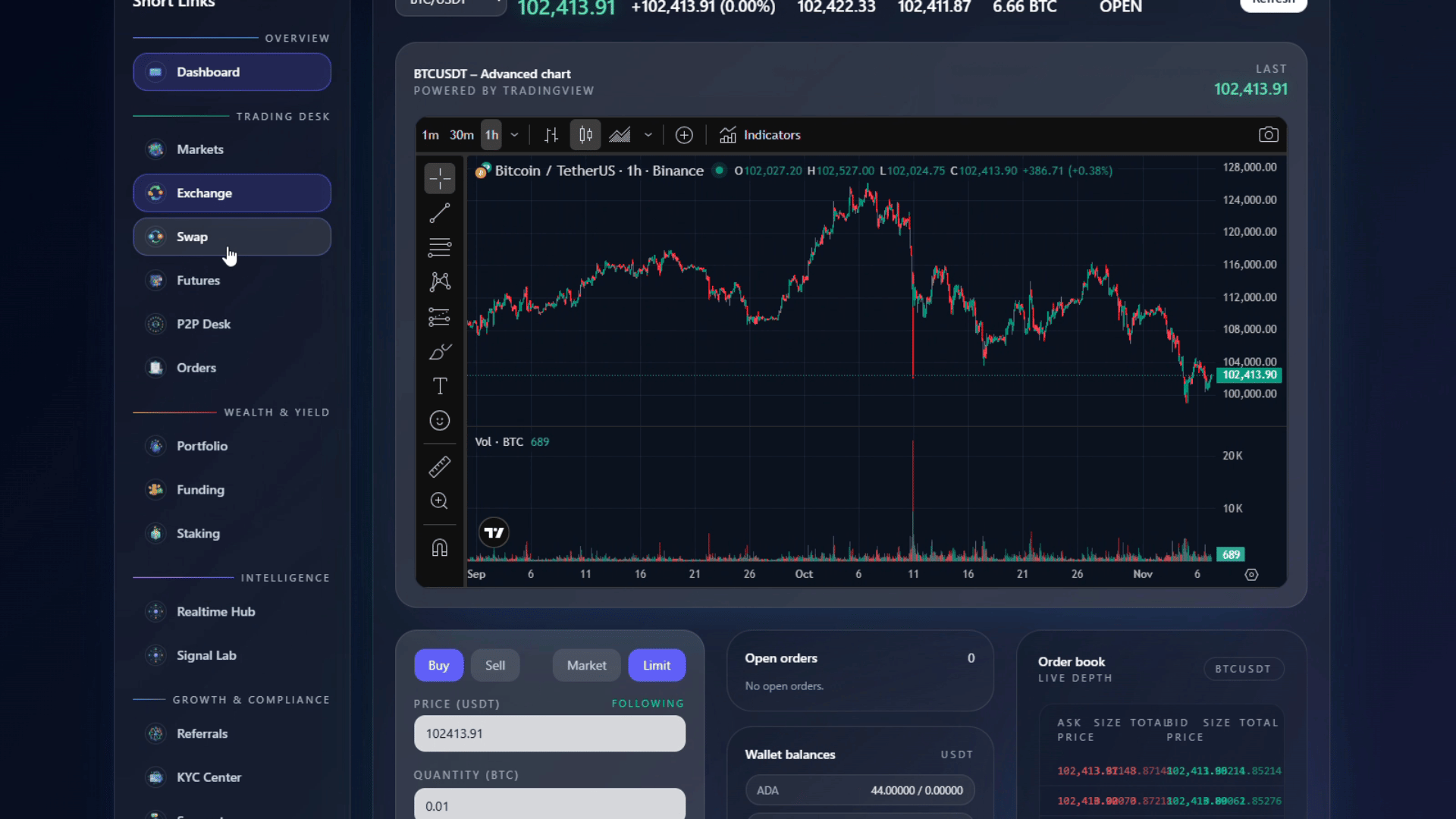Switch the order form to Sell
The width and height of the screenshot is (1456, 819).
tap(494, 665)
